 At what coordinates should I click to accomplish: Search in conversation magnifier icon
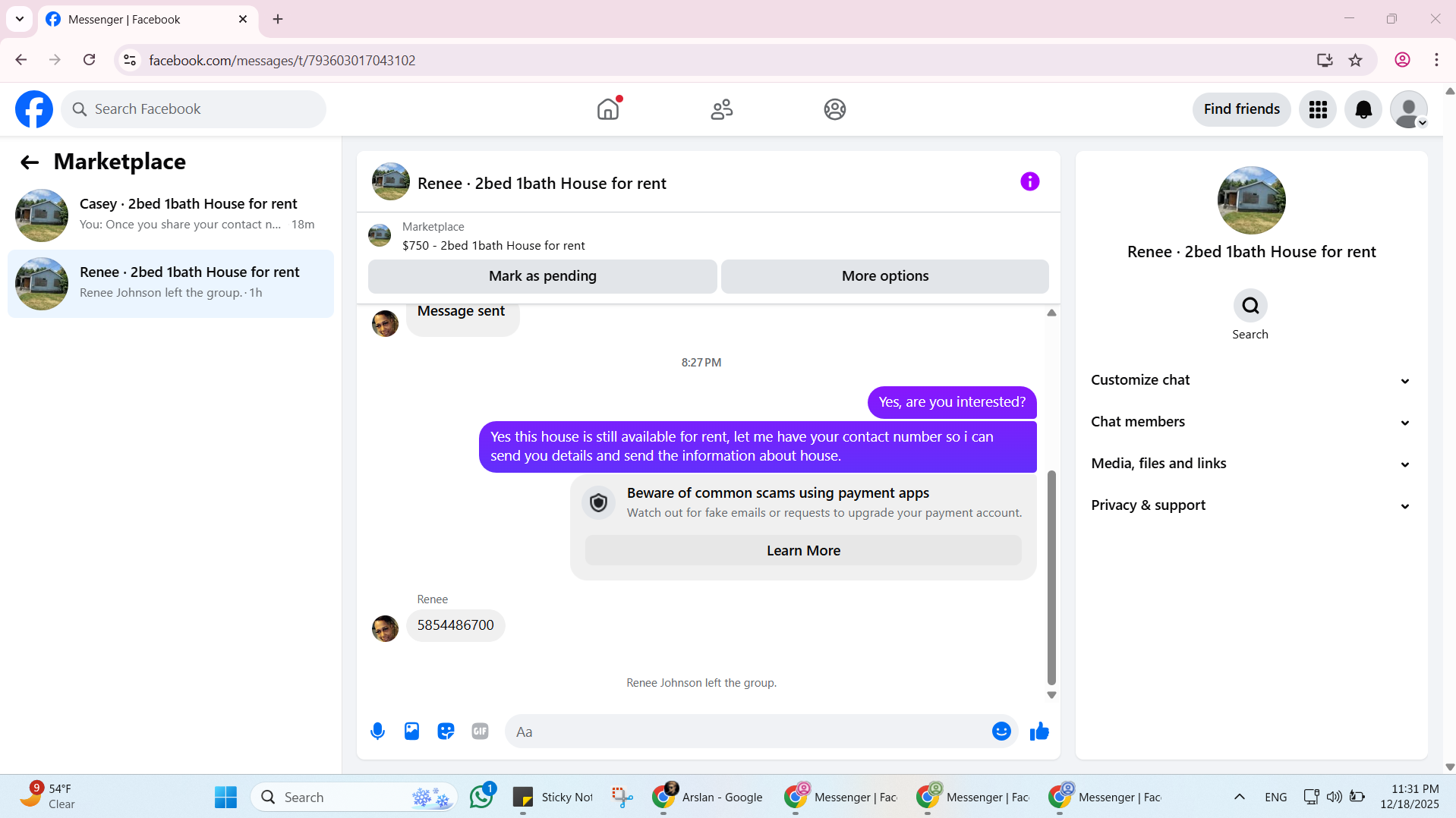point(1250,306)
